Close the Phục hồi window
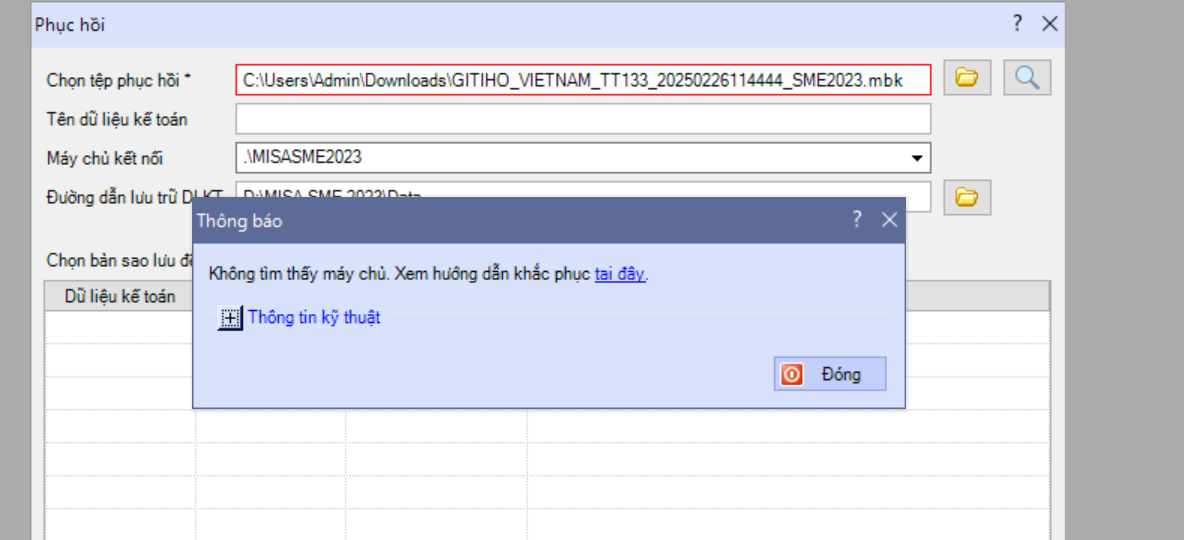 (1050, 23)
